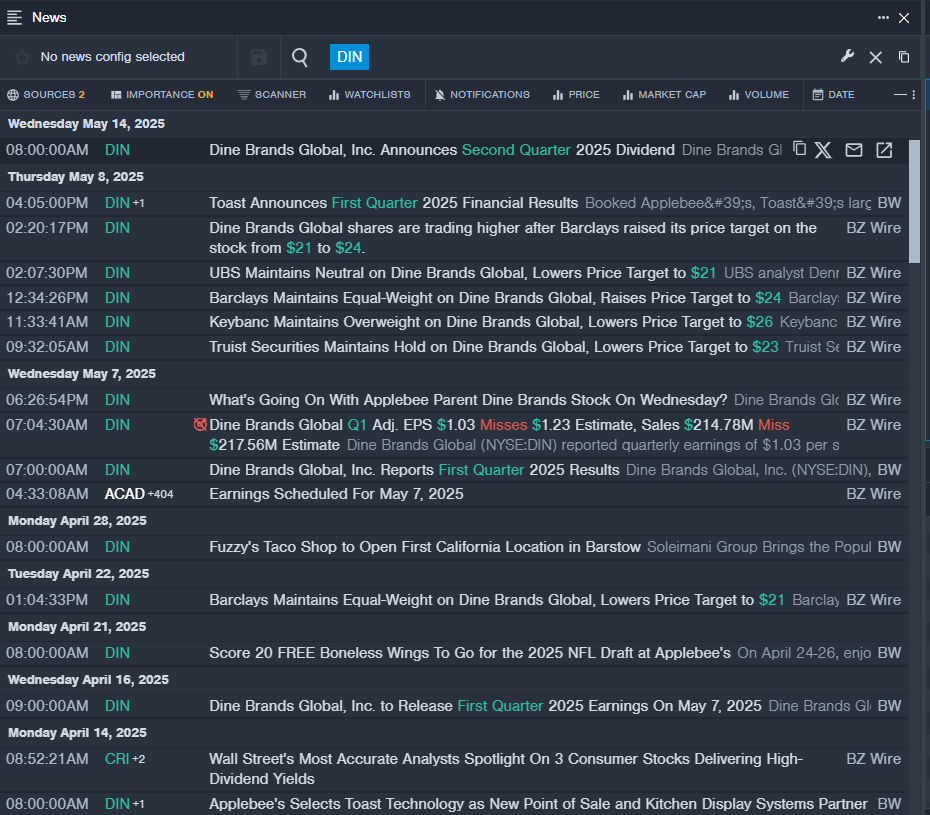930x815 pixels.
Task: Click the DIN ticker in the 08:00:00AM May 14 row
Action: (x=117, y=150)
